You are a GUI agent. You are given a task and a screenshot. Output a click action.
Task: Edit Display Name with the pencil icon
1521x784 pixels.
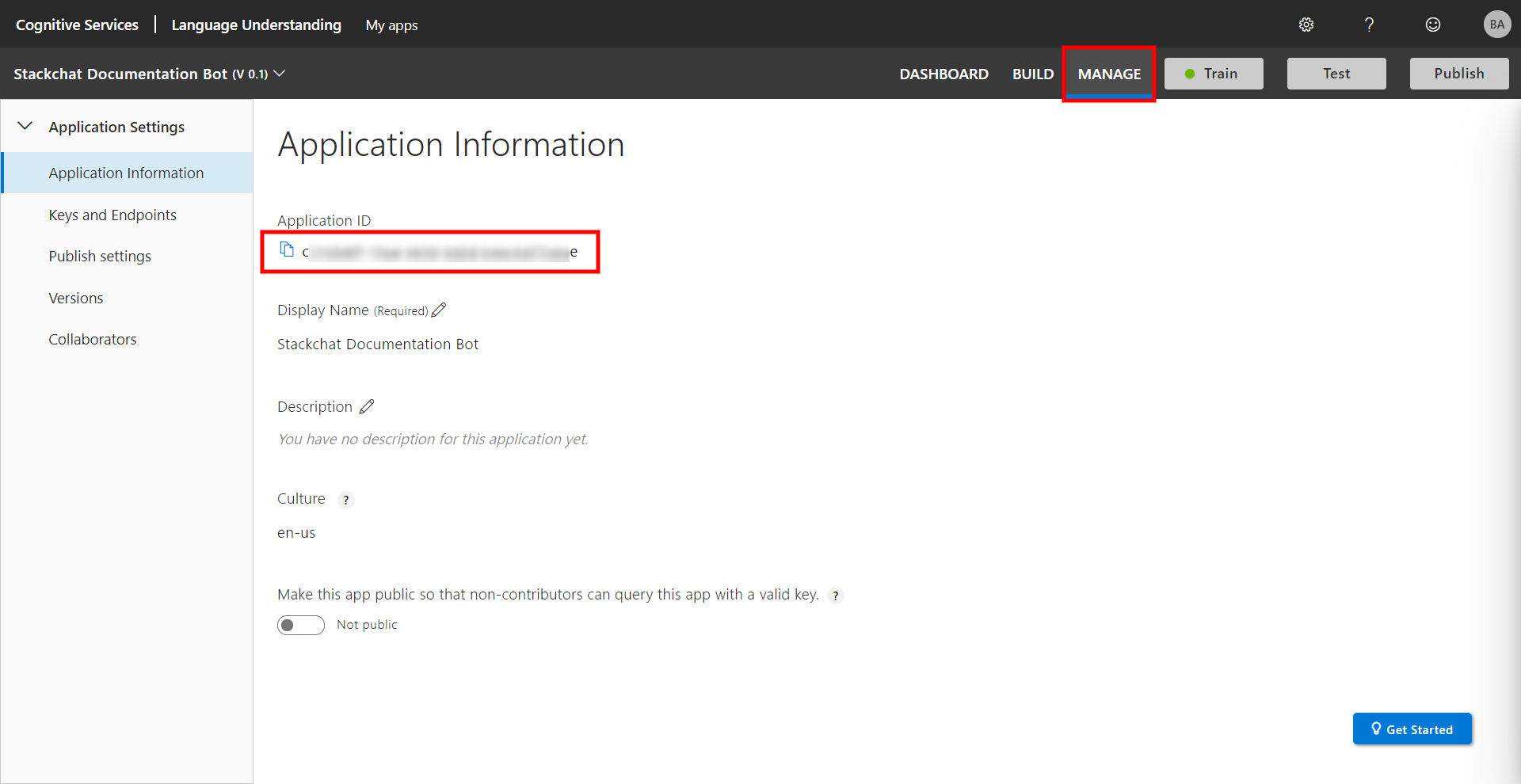pos(439,310)
